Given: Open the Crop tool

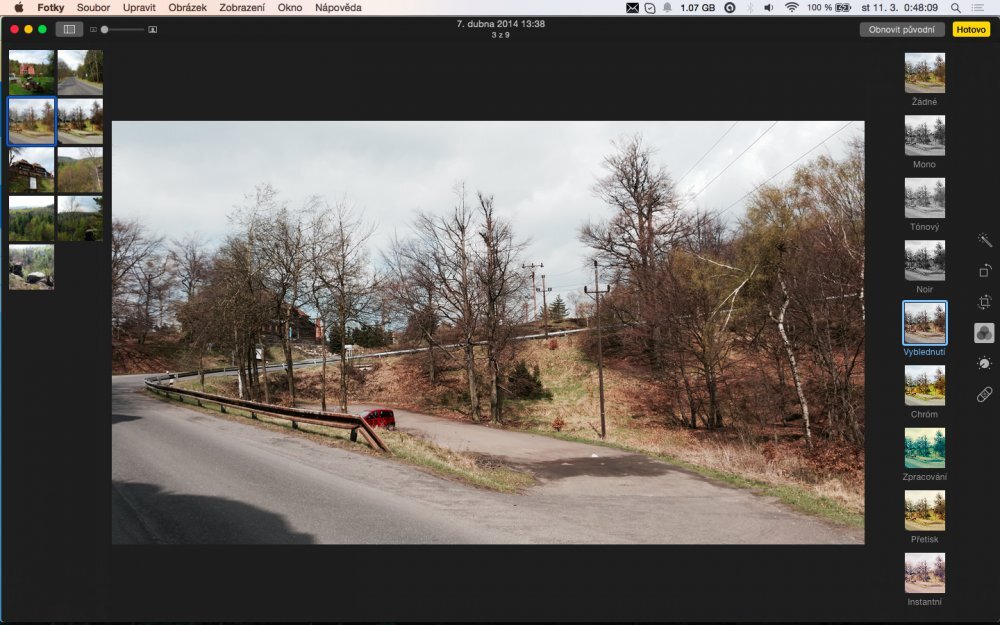Looking at the screenshot, I should [x=984, y=302].
